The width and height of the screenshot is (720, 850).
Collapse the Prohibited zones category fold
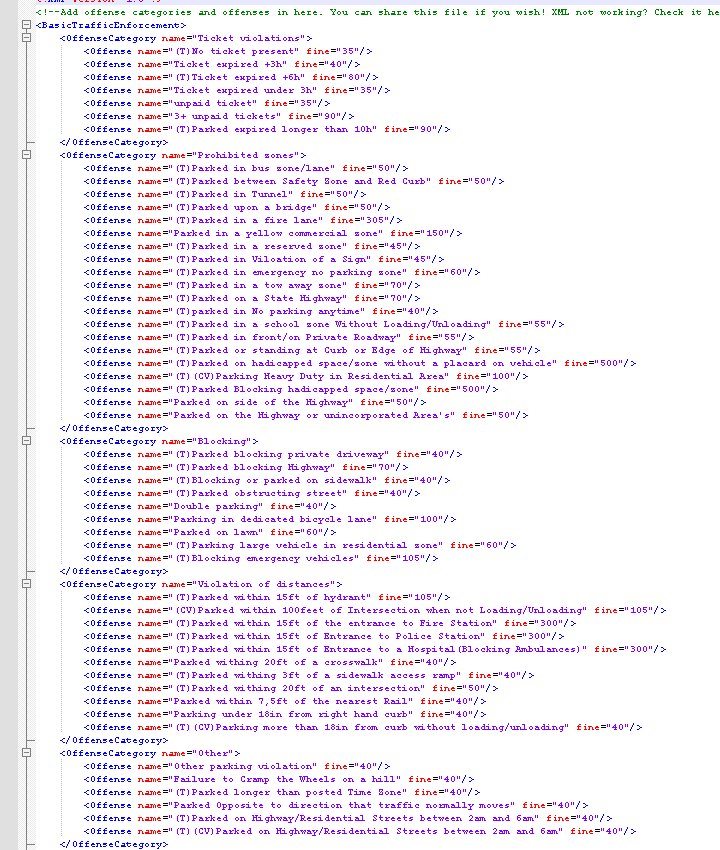click(24, 155)
